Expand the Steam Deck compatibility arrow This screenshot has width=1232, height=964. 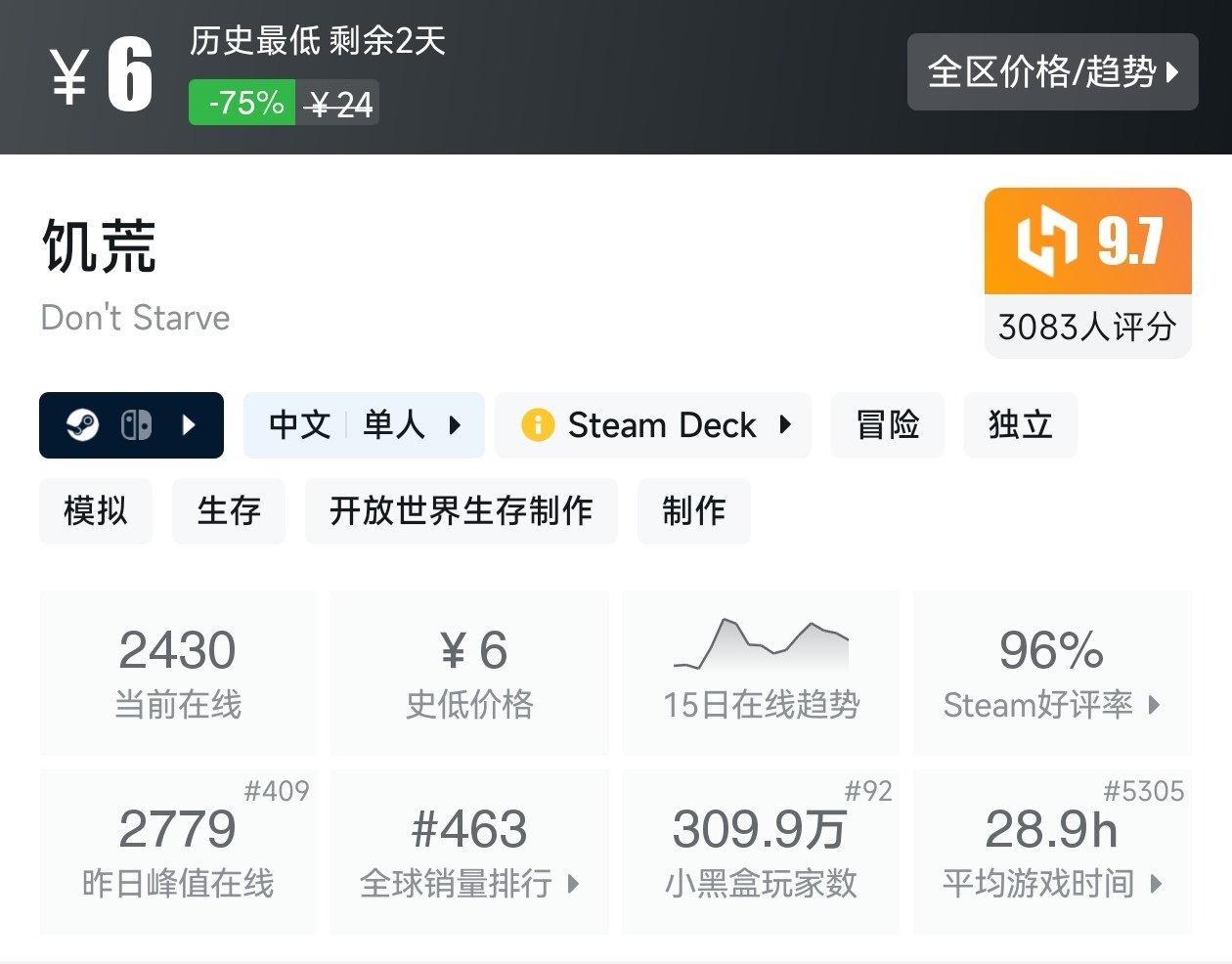point(785,425)
